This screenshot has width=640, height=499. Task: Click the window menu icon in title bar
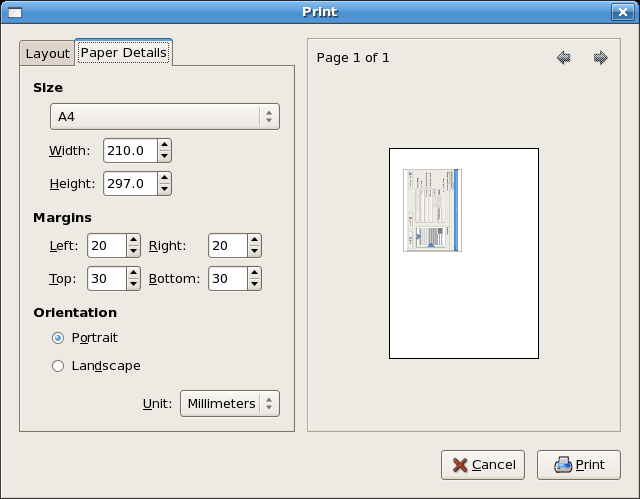pos(17,12)
